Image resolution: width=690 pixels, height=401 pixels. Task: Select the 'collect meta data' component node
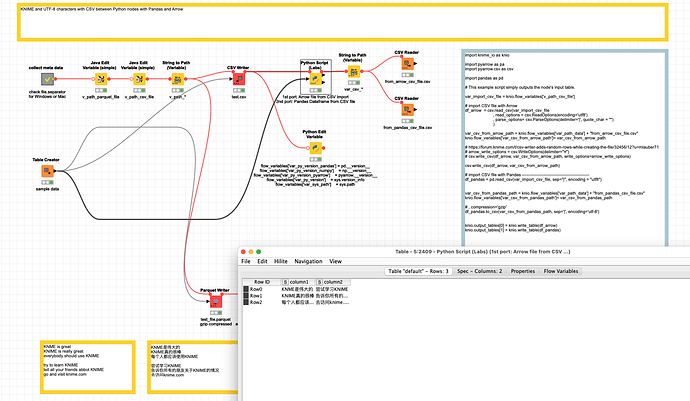pyautogui.click(x=48, y=79)
